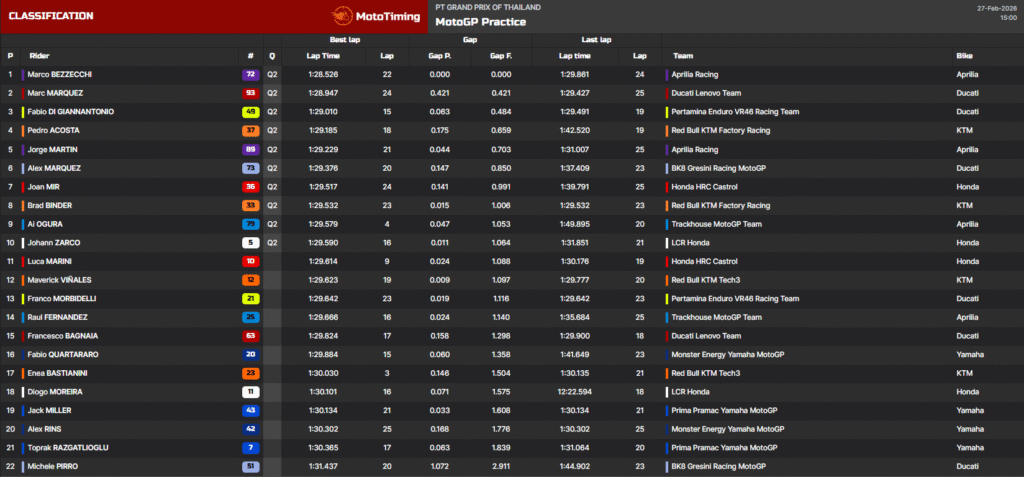
Task: Click Francesco Bagnaia's number 63 badge
Action: [x=250, y=336]
